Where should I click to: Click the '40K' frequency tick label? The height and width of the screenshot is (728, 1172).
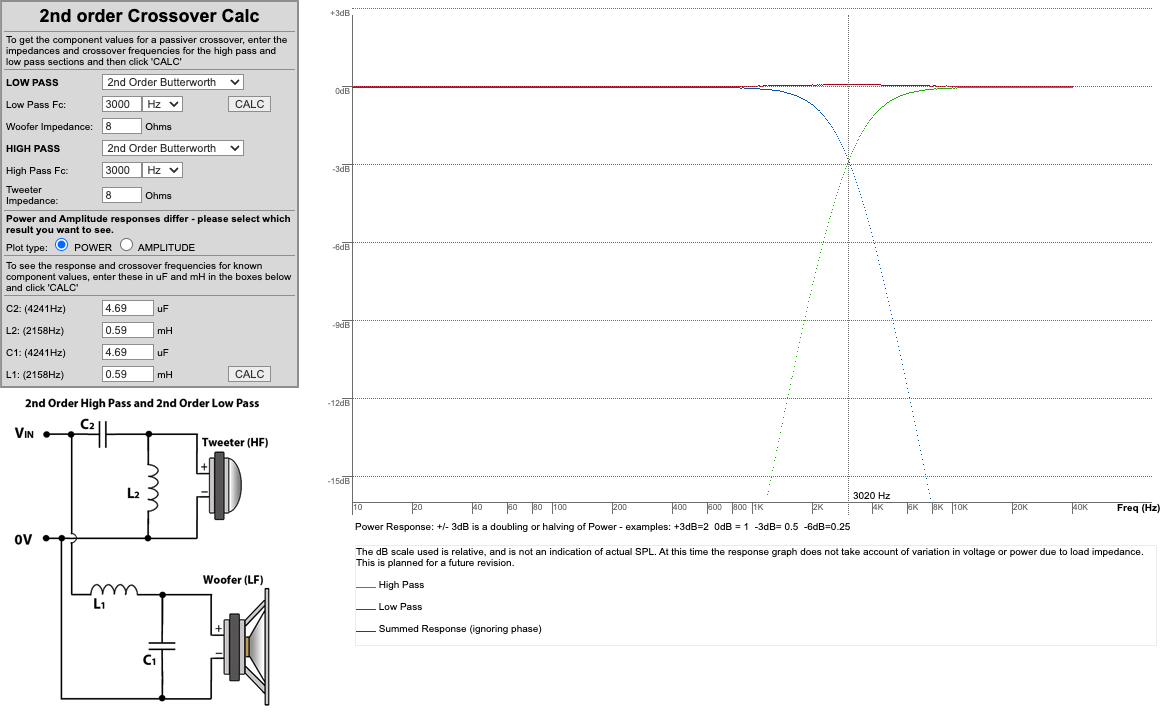[1081, 508]
